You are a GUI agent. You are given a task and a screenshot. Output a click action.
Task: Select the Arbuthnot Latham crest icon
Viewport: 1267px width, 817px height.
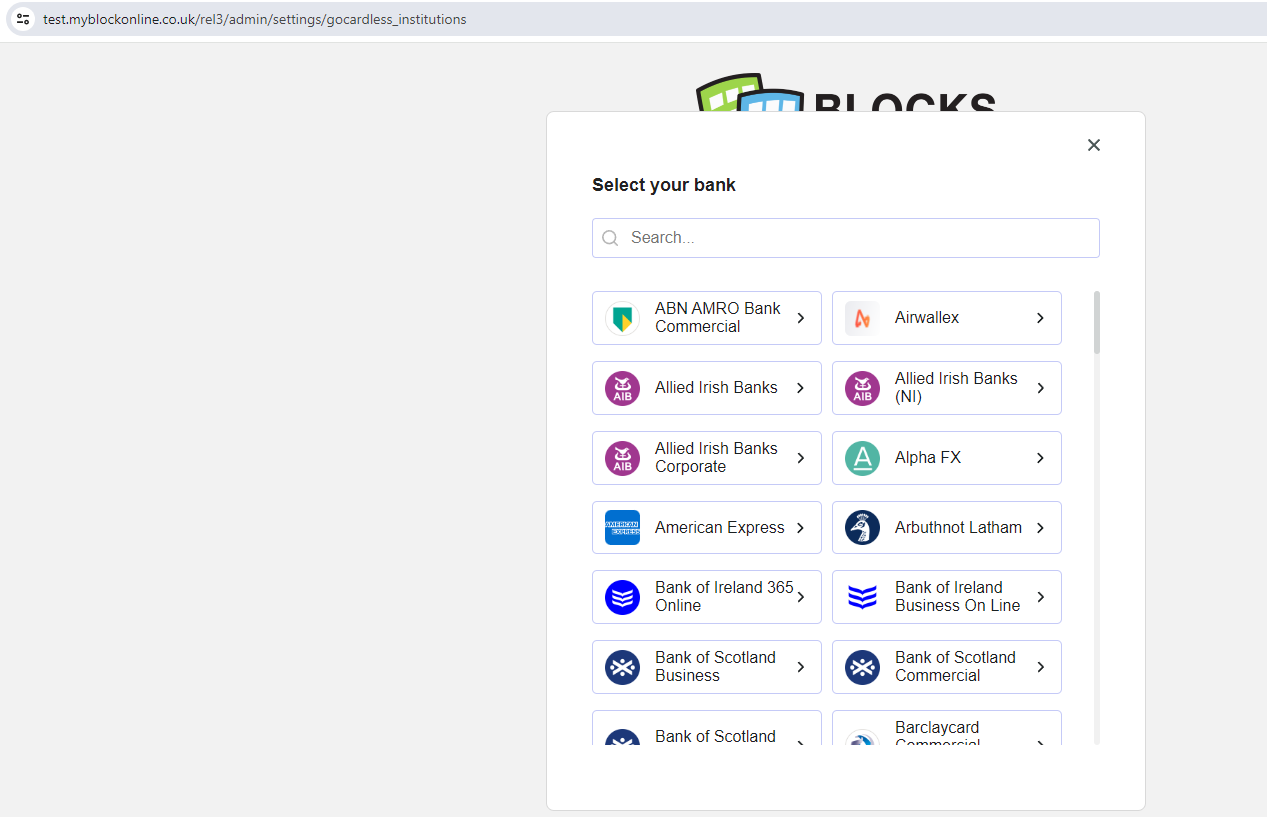(862, 528)
